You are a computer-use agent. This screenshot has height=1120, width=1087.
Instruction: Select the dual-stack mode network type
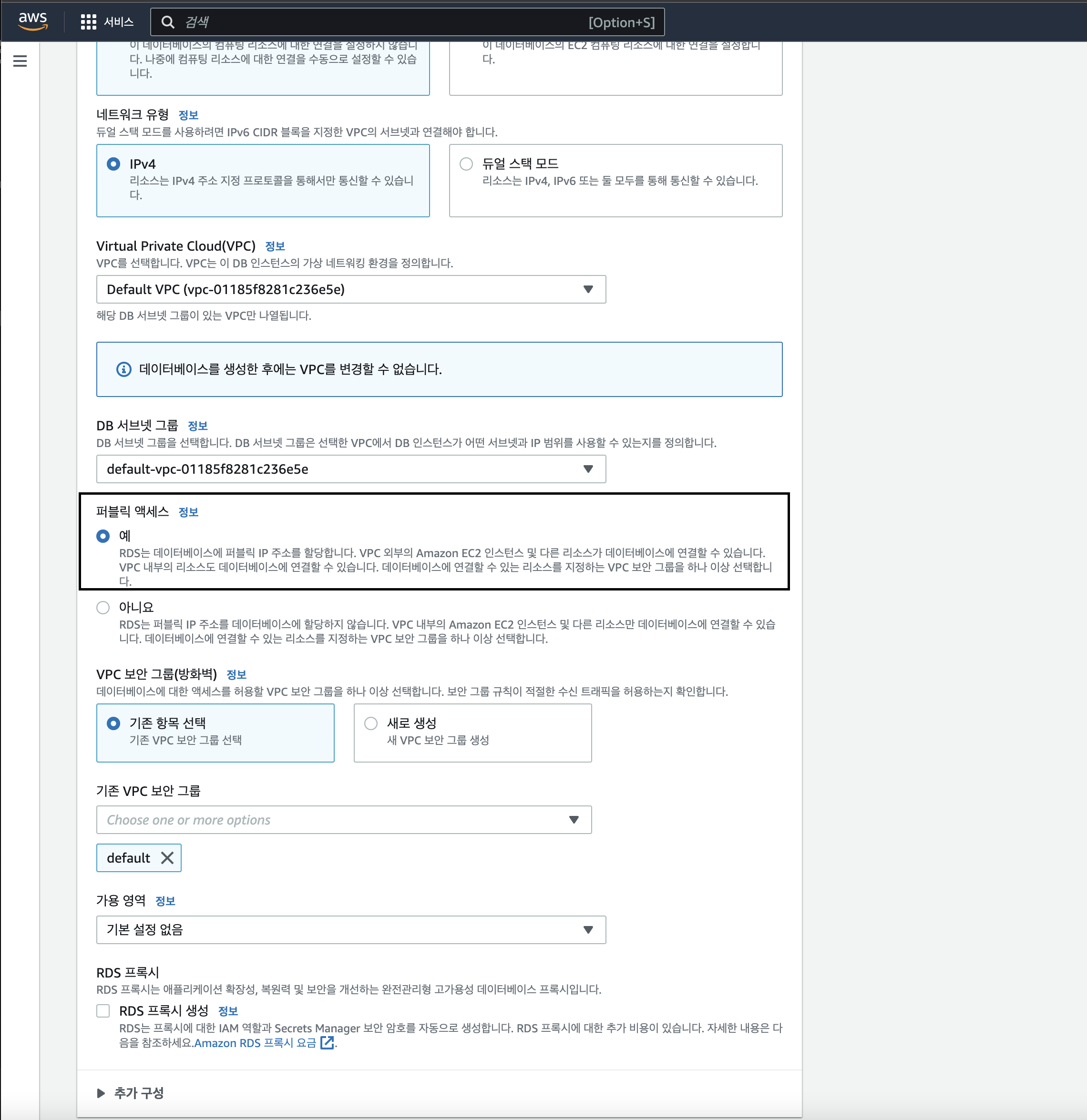click(x=466, y=164)
